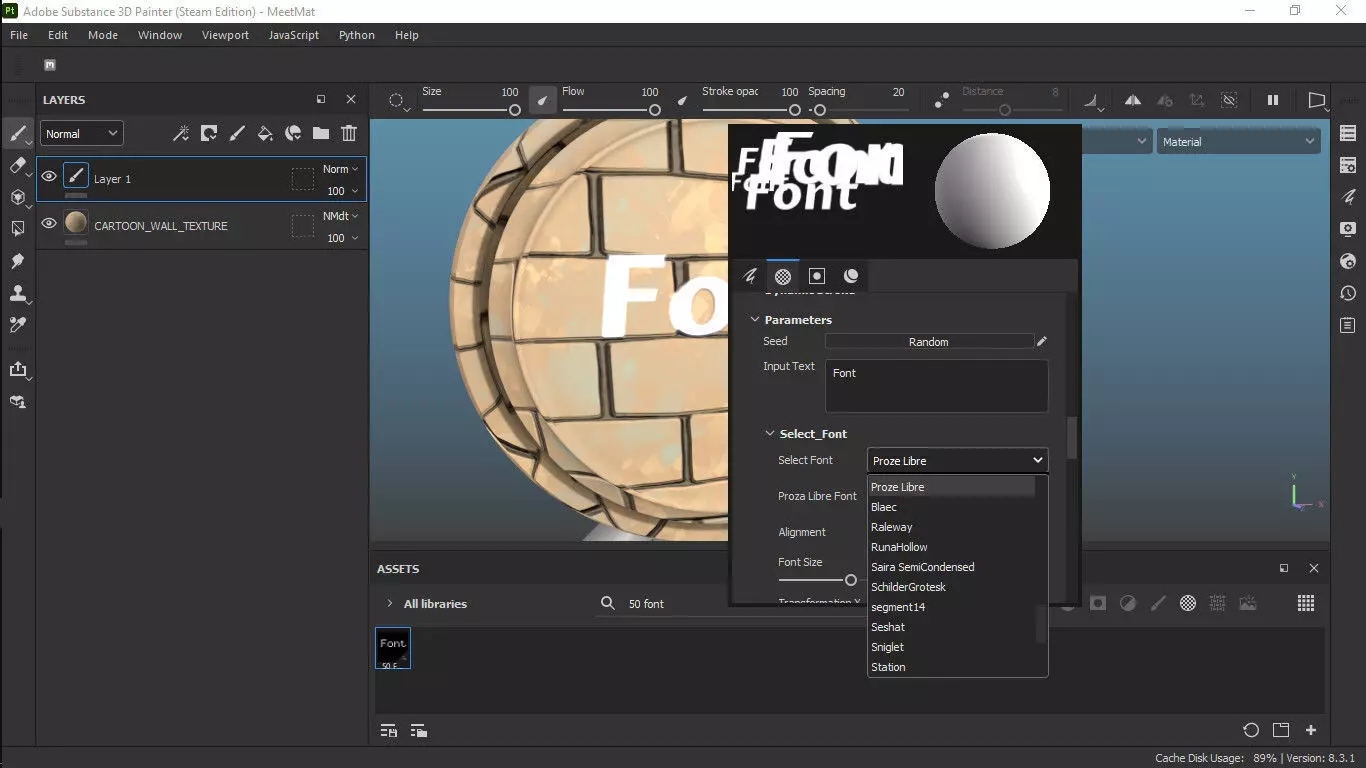Toggle lazy mouse icon beside Distance
The width and height of the screenshot is (1366, 768).
(x=941, y=100)
